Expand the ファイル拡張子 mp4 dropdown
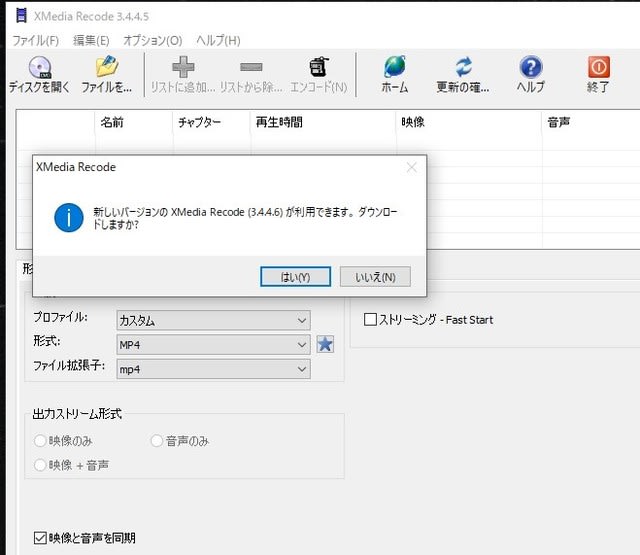The image size is (640, 555). 213,369
